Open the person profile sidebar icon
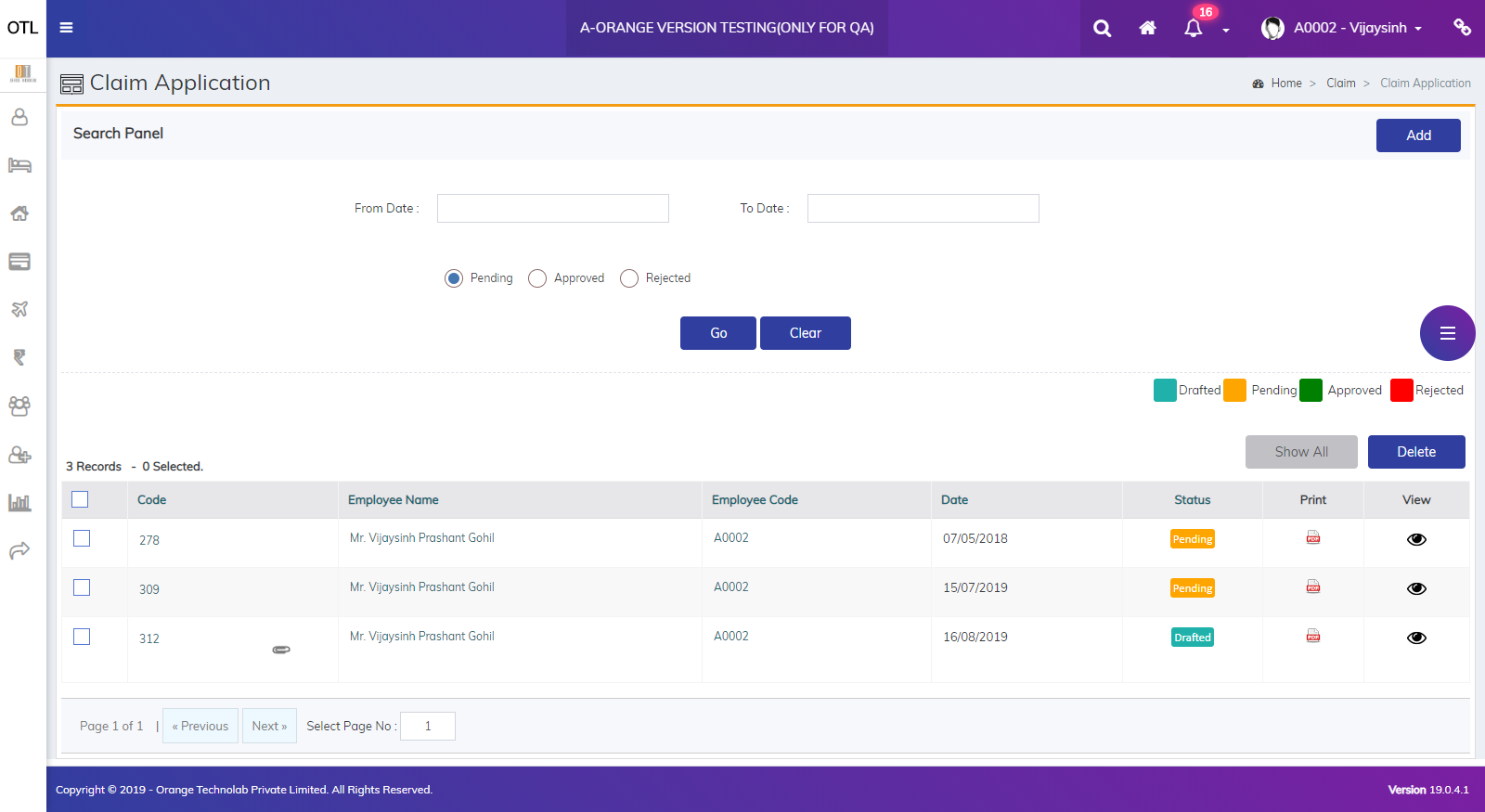 point(19,117)
